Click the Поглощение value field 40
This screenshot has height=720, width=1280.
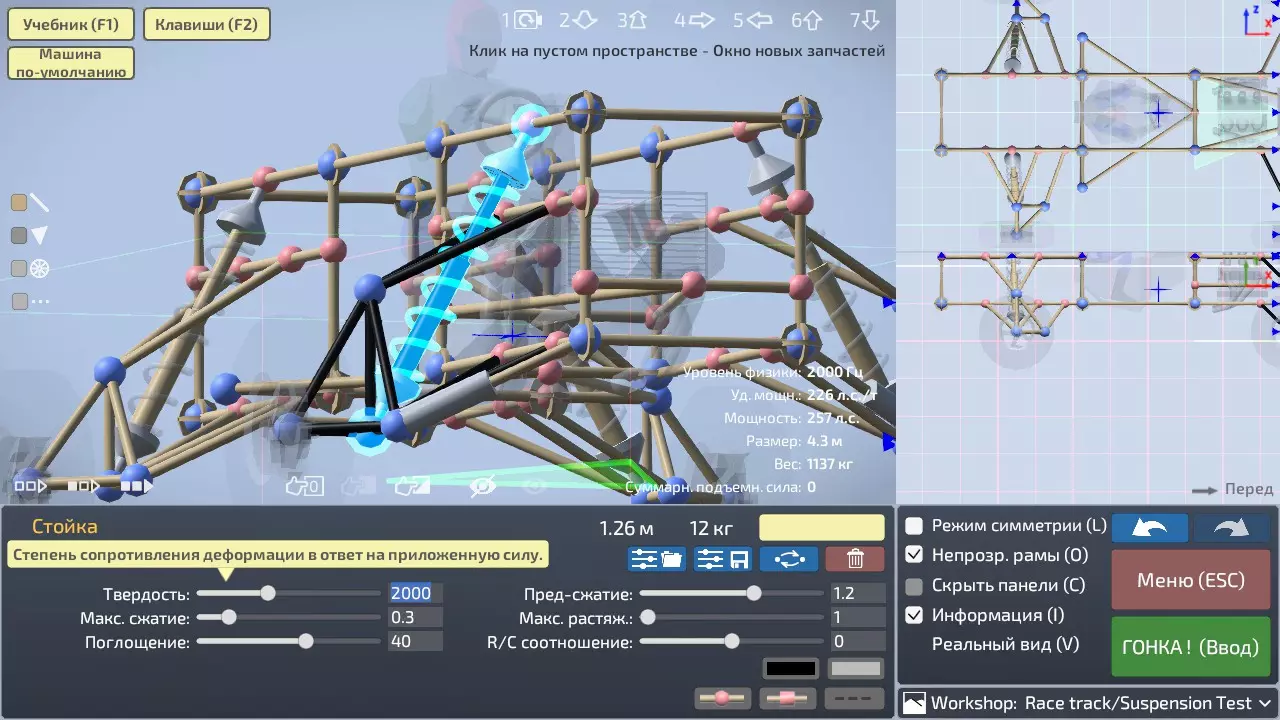click(x=415, y=641)
